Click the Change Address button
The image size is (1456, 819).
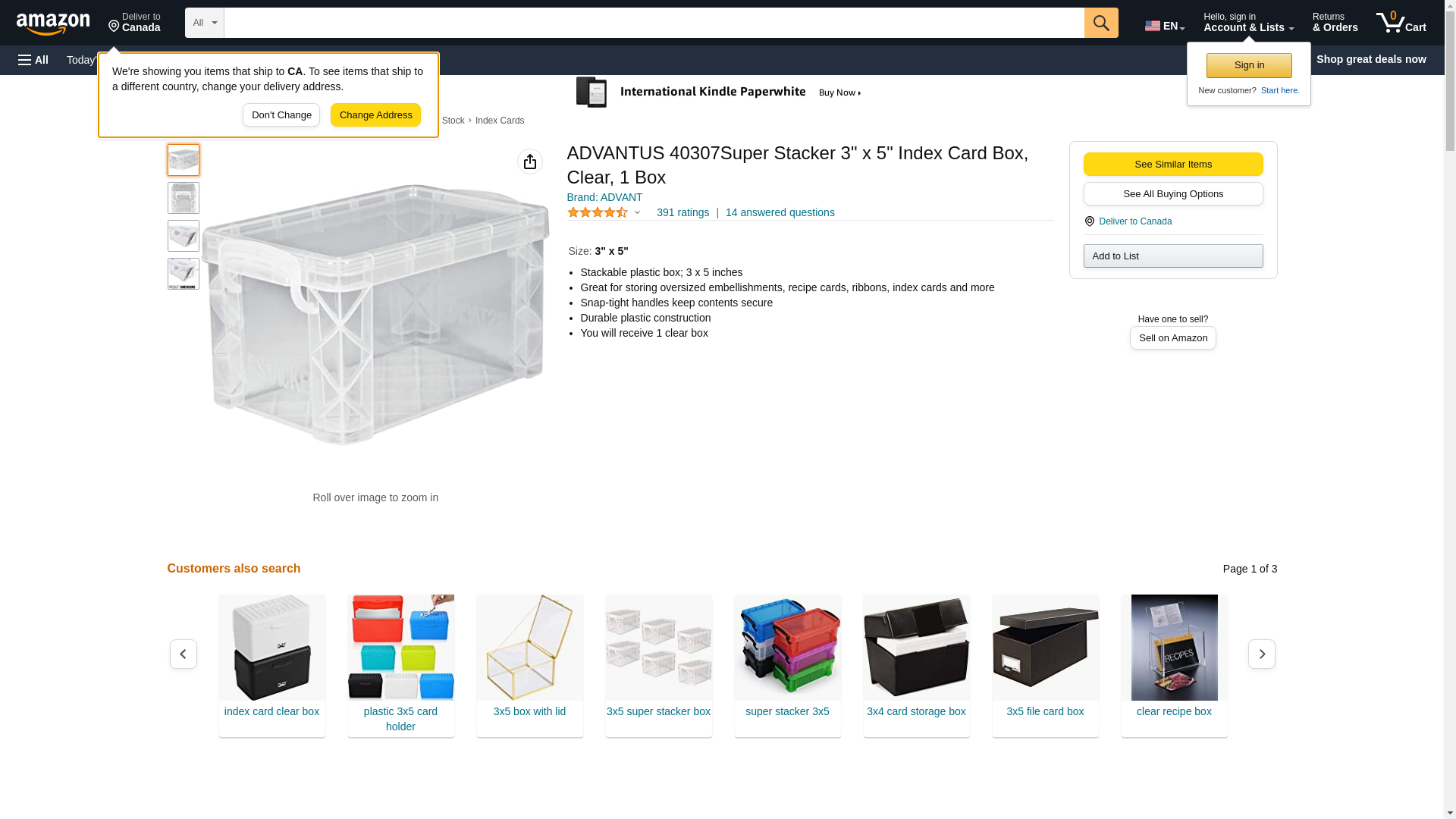coord(376,115)
